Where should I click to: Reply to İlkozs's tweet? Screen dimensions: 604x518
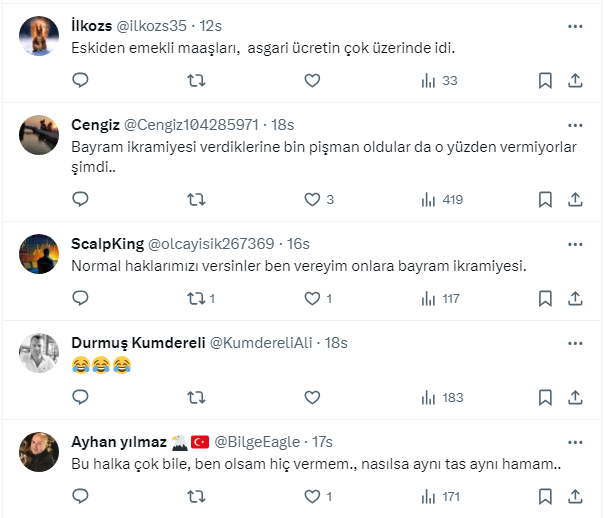pos(80,81)
